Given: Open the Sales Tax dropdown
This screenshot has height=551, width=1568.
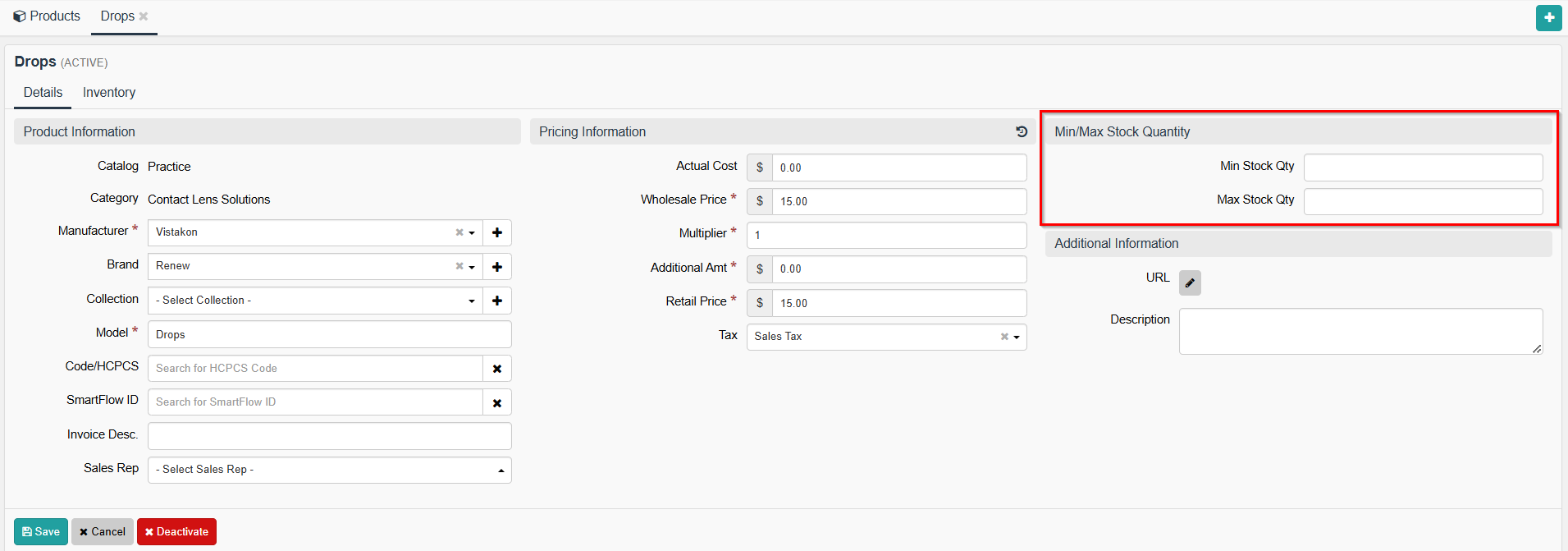Looking at the screenshot, I should point(1017,337).
